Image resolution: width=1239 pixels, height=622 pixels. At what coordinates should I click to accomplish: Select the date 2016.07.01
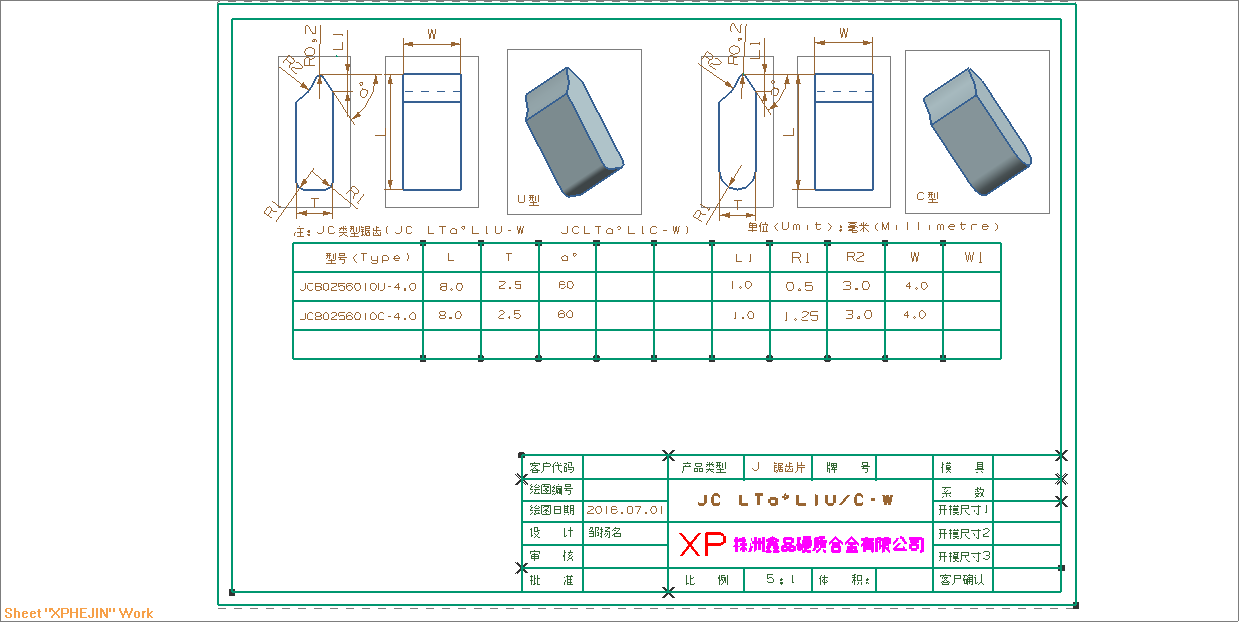[625, 510]
